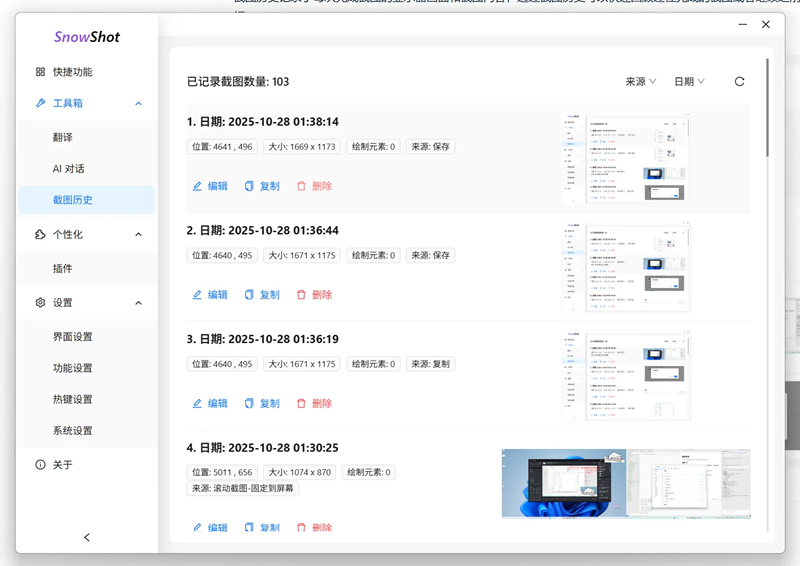Viewport: 800px width, 566px height.
Task: Click the 工具箱 wrench icon
Action: coord(40,103)
